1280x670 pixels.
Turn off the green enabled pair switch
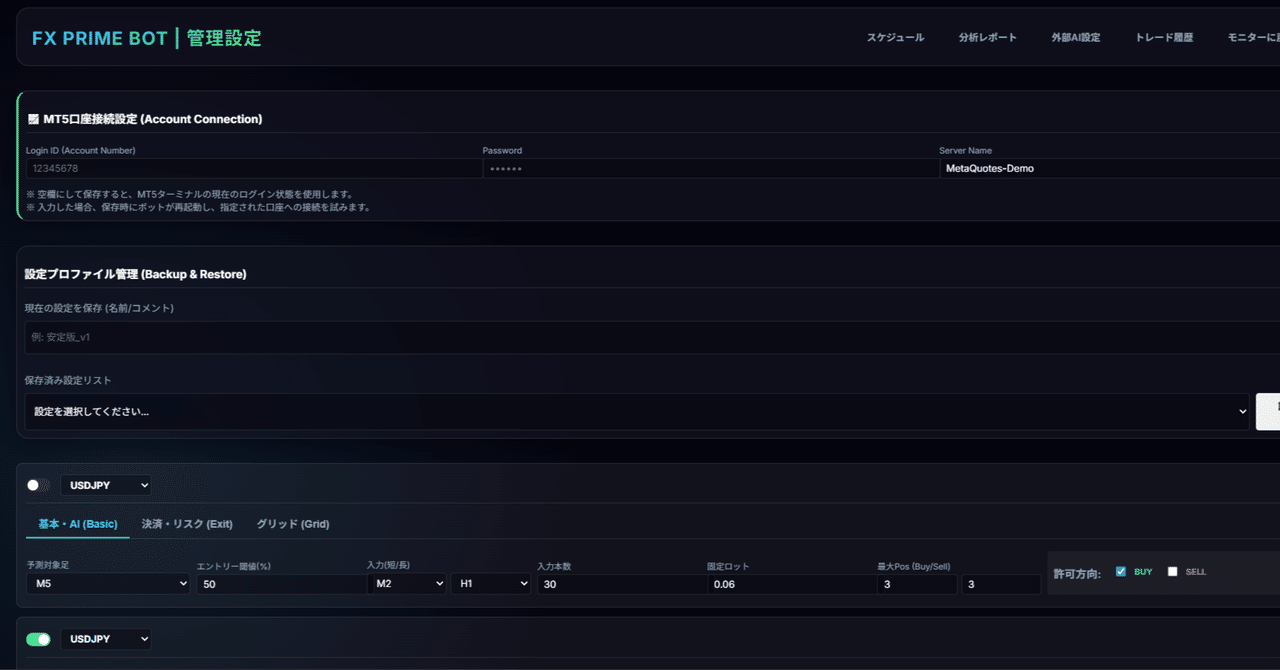[38, 639]
